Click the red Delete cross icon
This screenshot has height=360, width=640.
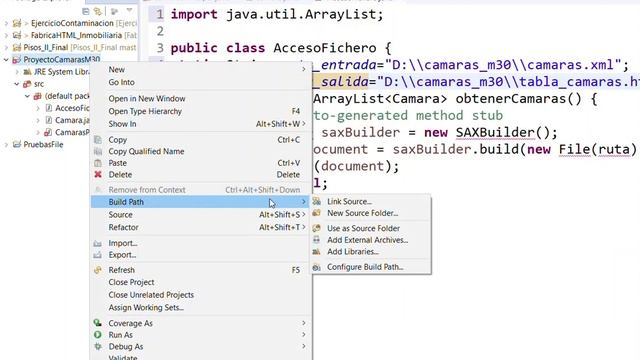[98, 174]
